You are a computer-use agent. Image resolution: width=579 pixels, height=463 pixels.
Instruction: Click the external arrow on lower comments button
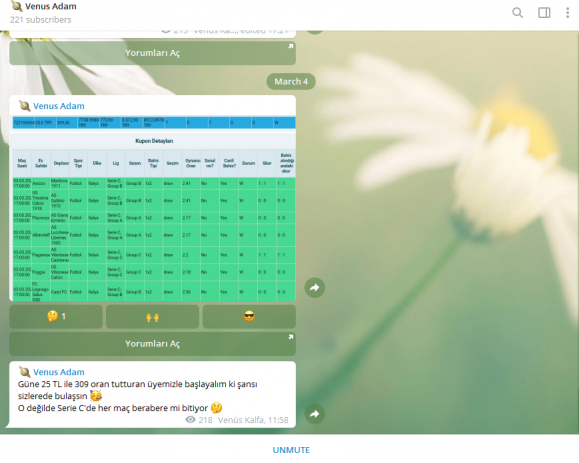(x=291, y=337)
